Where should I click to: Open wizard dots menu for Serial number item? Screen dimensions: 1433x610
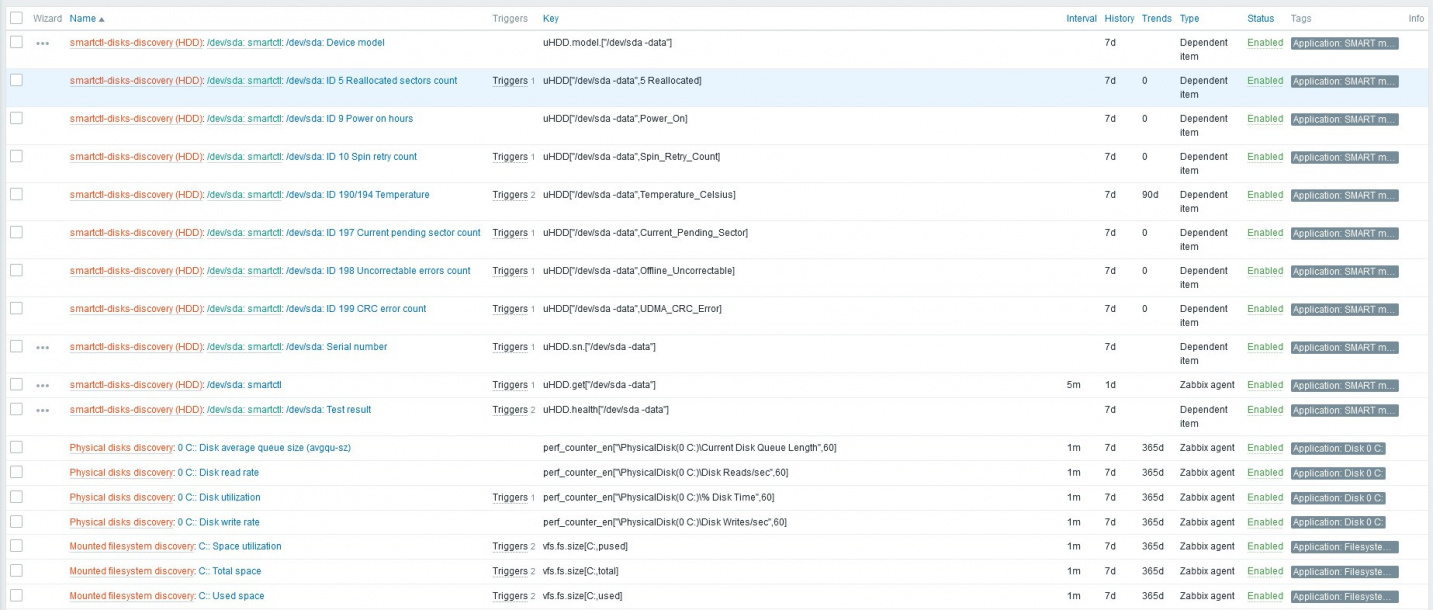click(x=42, y=347)
